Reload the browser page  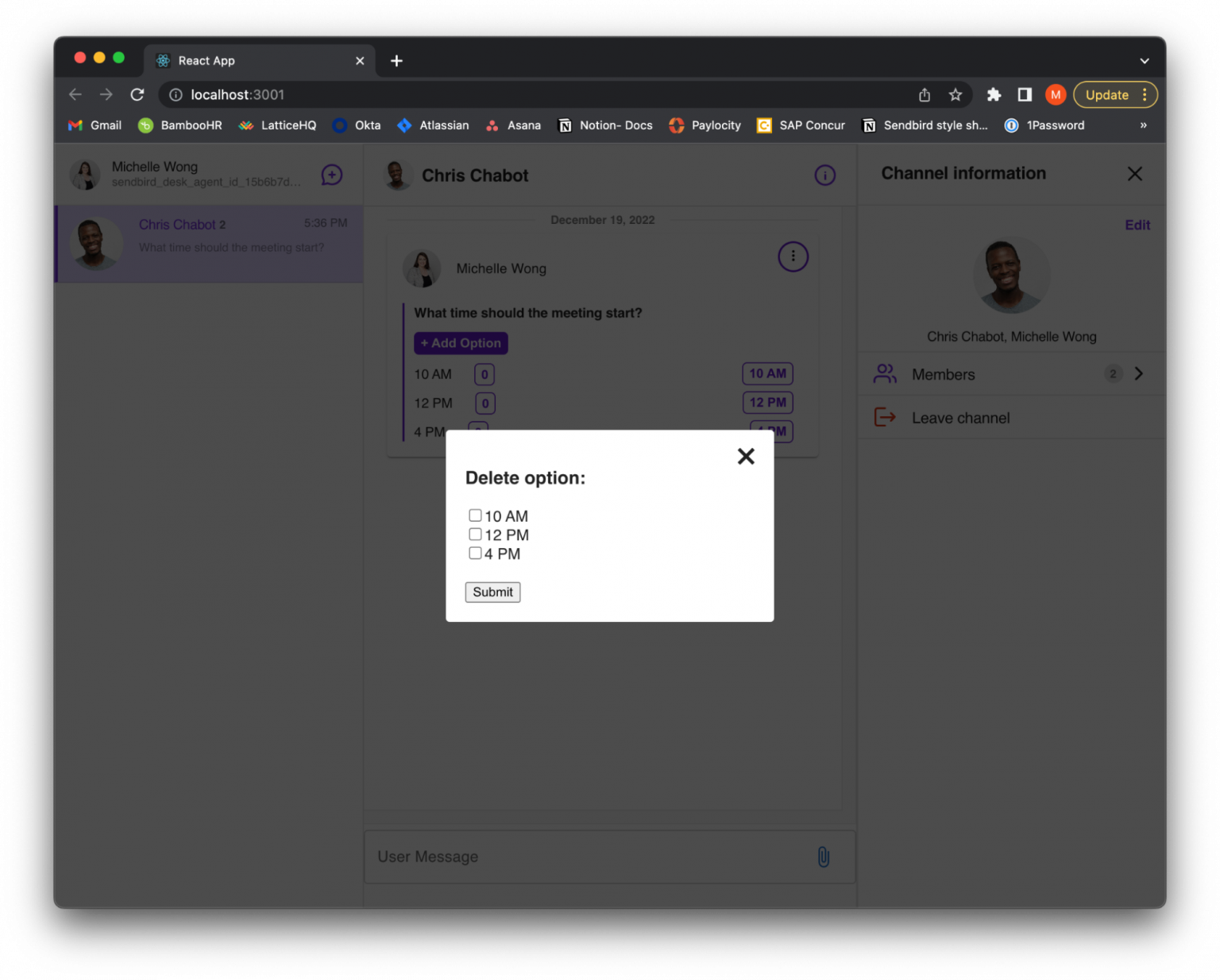(x=137, y=95)
